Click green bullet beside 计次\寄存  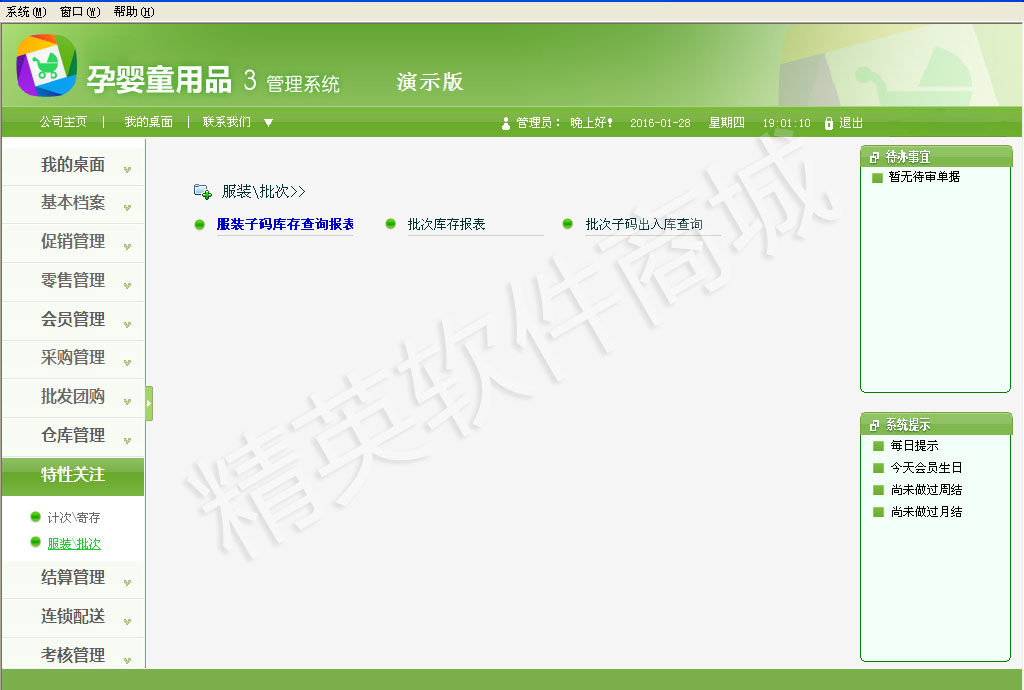[x=36, y=517]
